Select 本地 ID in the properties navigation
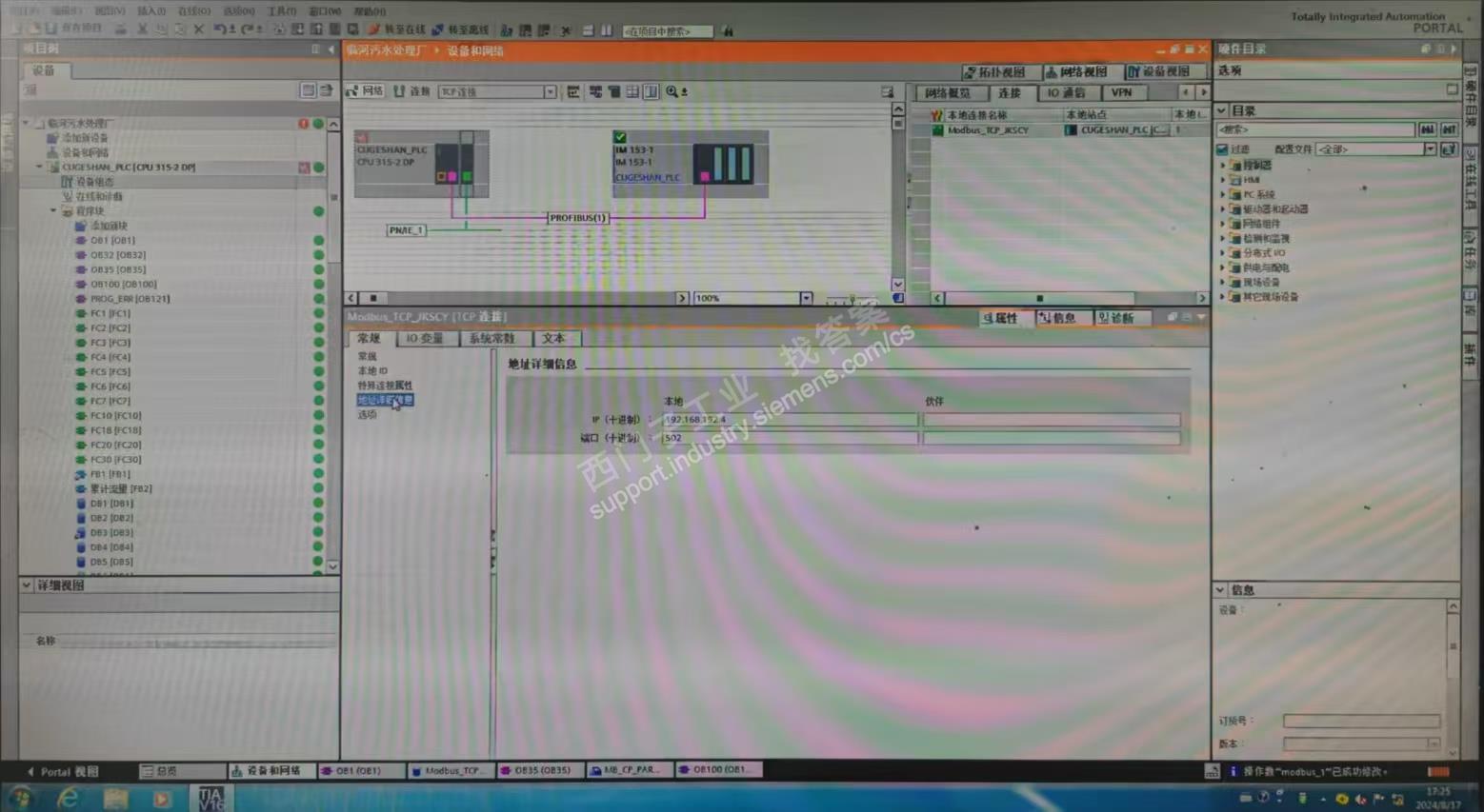The width and height of the screenshot is (1484, 812). coord(372,370)
